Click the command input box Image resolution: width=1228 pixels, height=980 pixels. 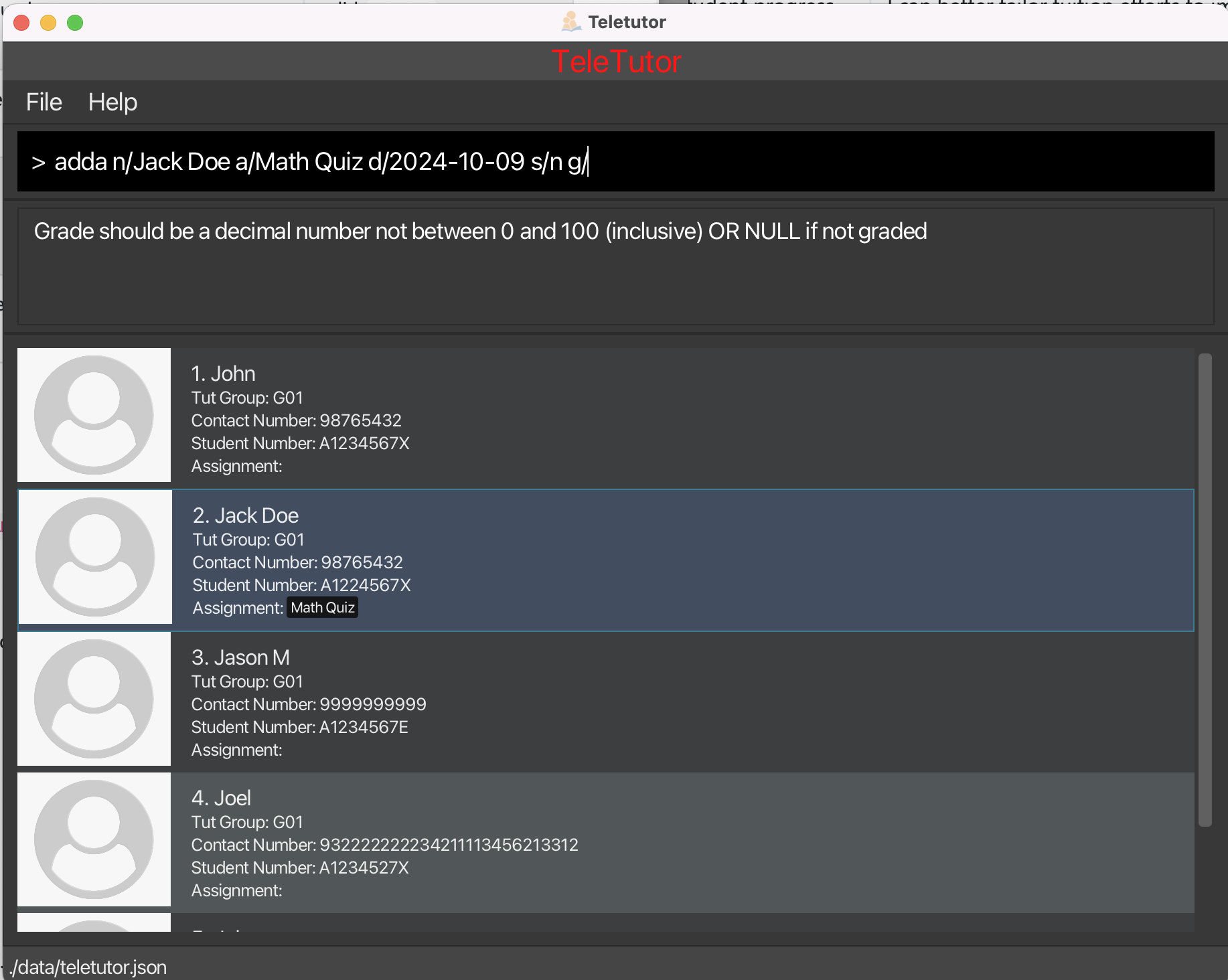click(615, 161)
